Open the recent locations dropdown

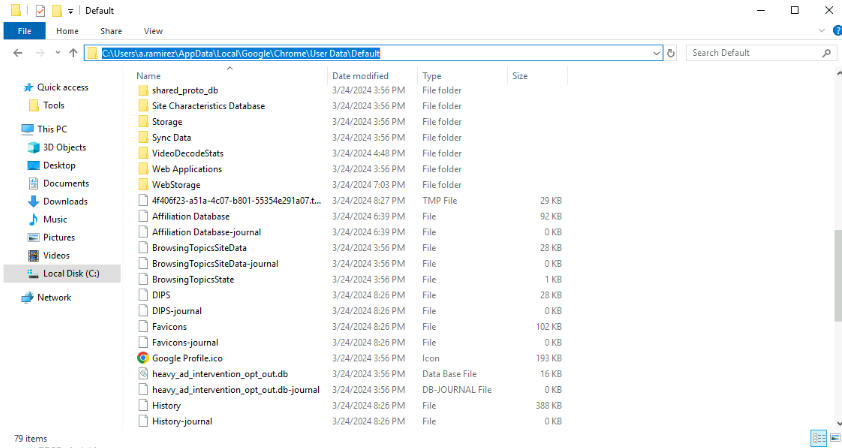tap(57, 53)
